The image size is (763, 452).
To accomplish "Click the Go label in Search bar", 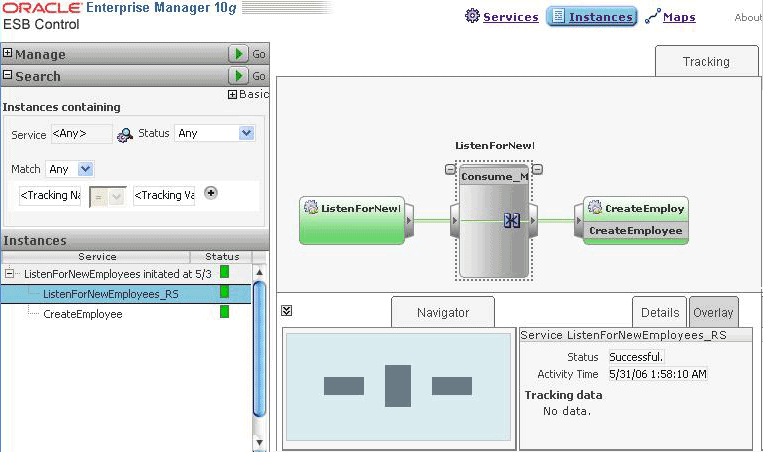I will [x=258, y=76].
